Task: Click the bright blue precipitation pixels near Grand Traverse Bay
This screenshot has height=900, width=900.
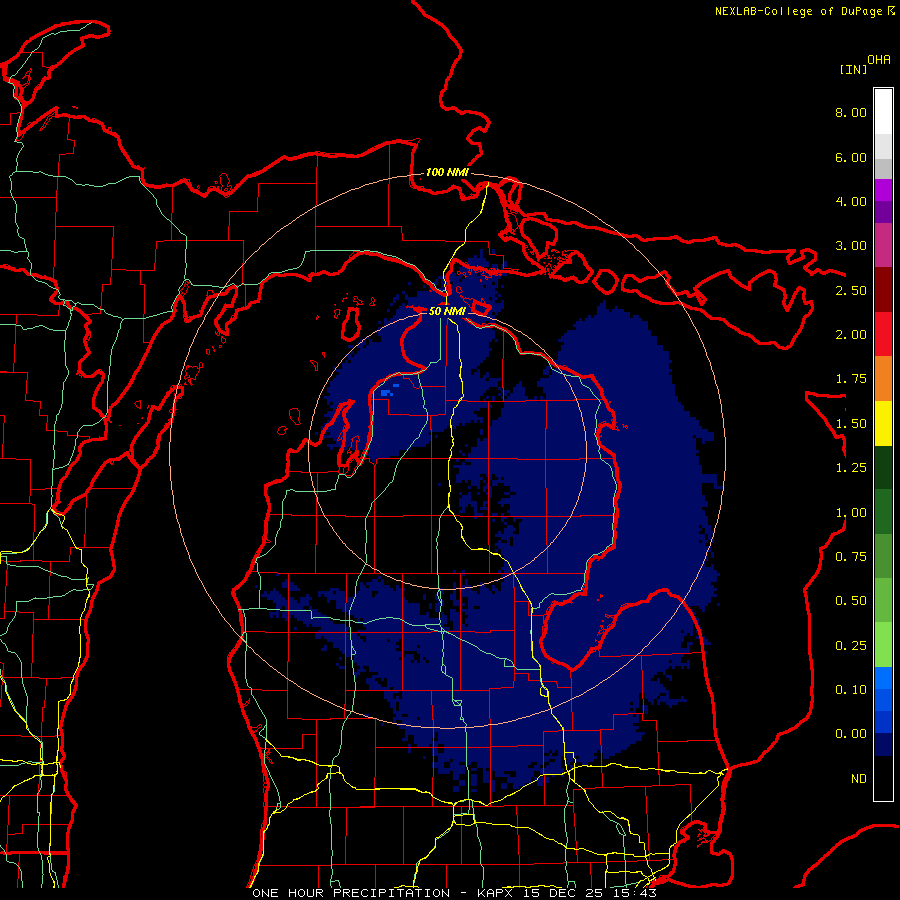Action: (x=387, y=393)
